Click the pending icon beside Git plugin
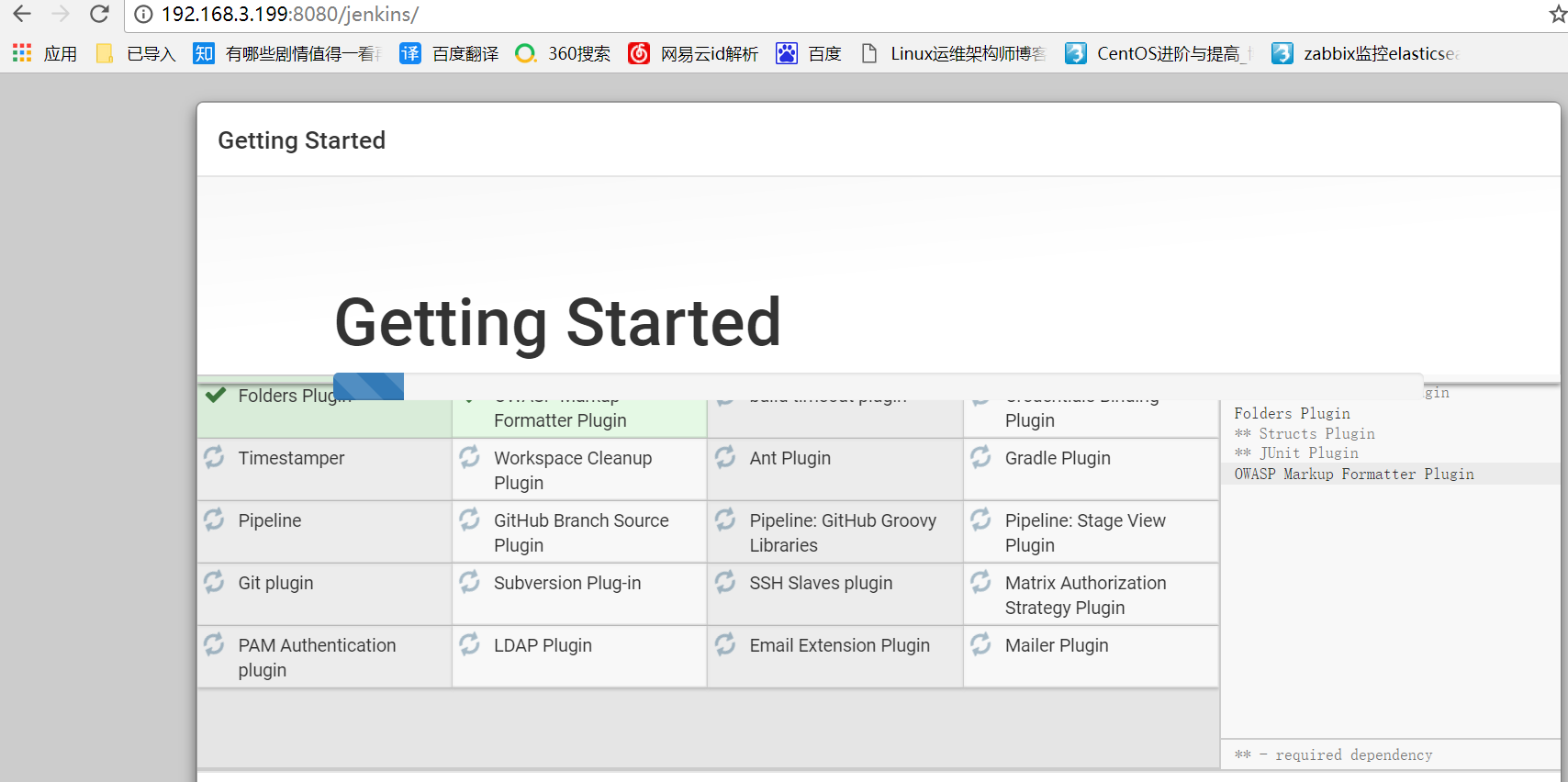 (x=214, y=582)
